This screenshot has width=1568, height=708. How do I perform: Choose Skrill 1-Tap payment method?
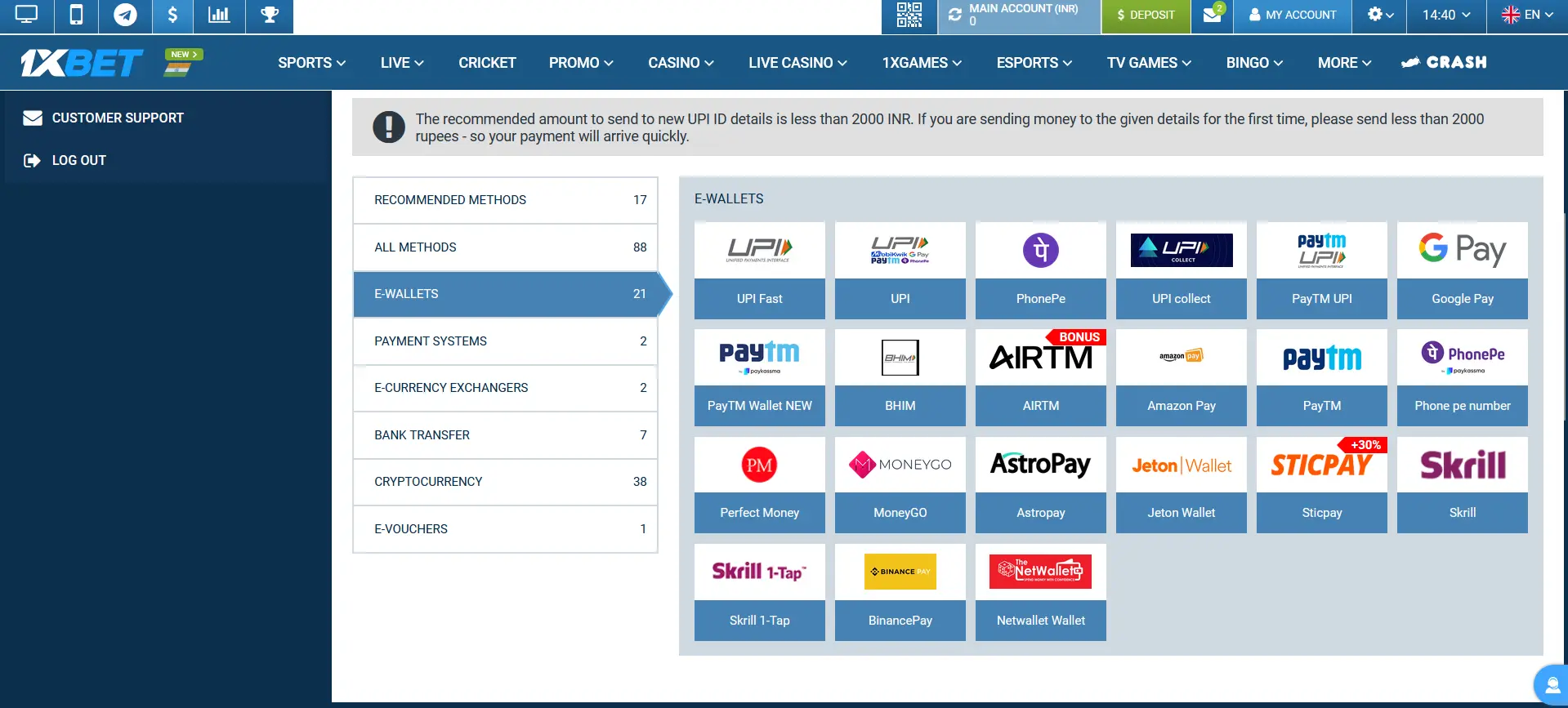[x=760, y=592]
